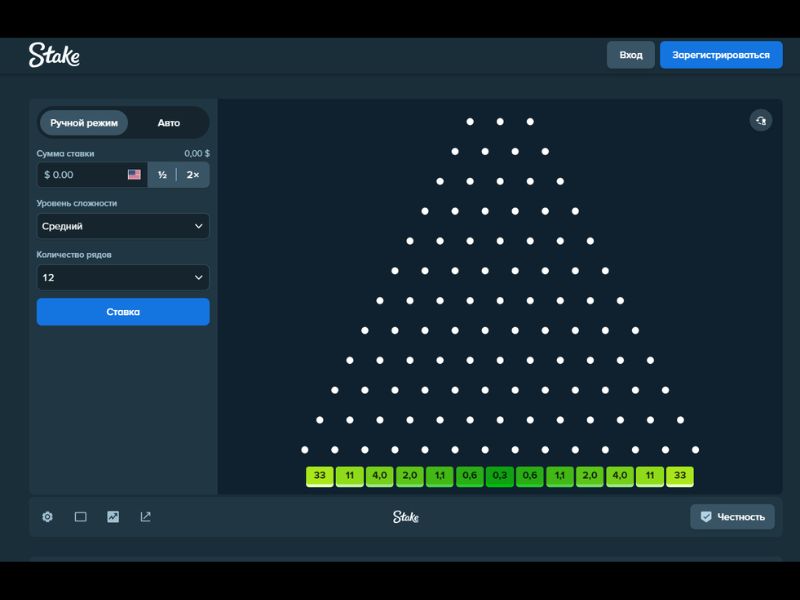The width and height of the screenshot is (800, 600).
Task: Click the Stake logo in header
Action: [x=54, y=55]
